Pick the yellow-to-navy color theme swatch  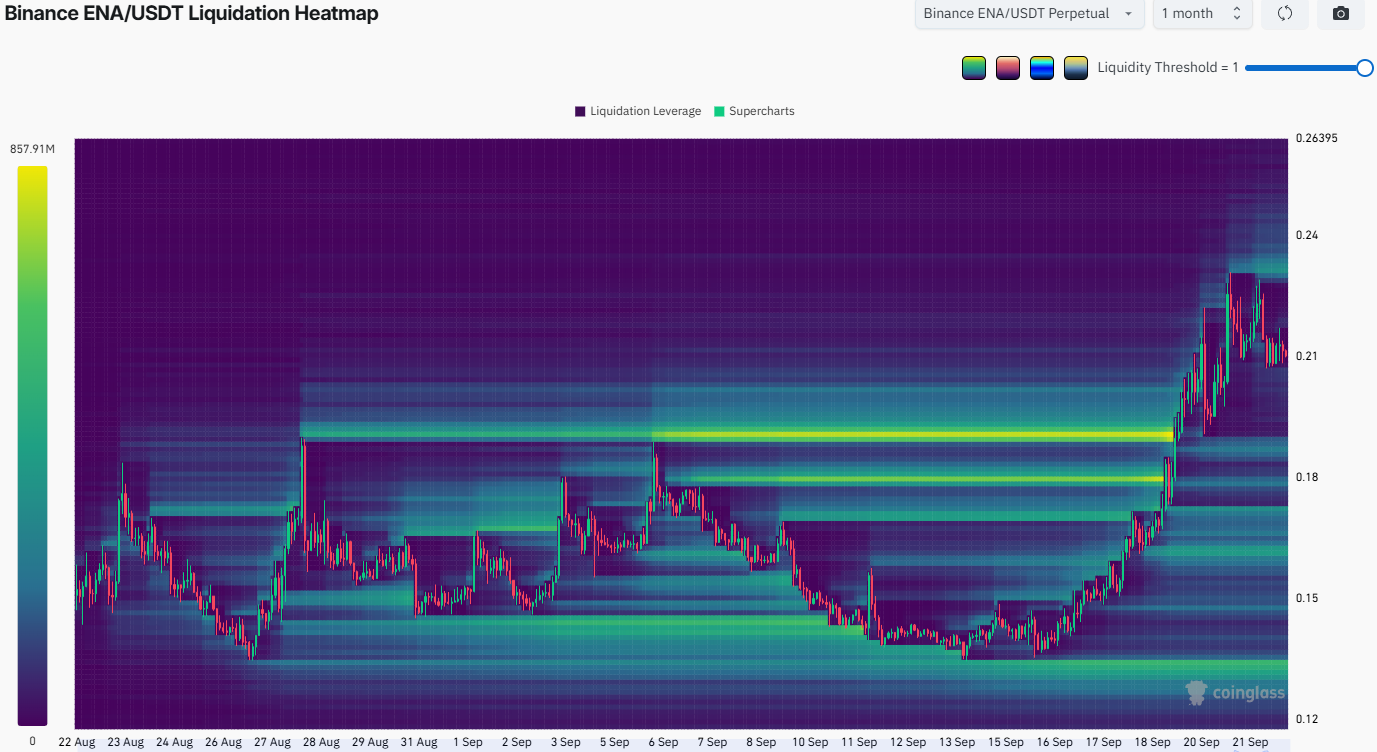click(1076, 68)
